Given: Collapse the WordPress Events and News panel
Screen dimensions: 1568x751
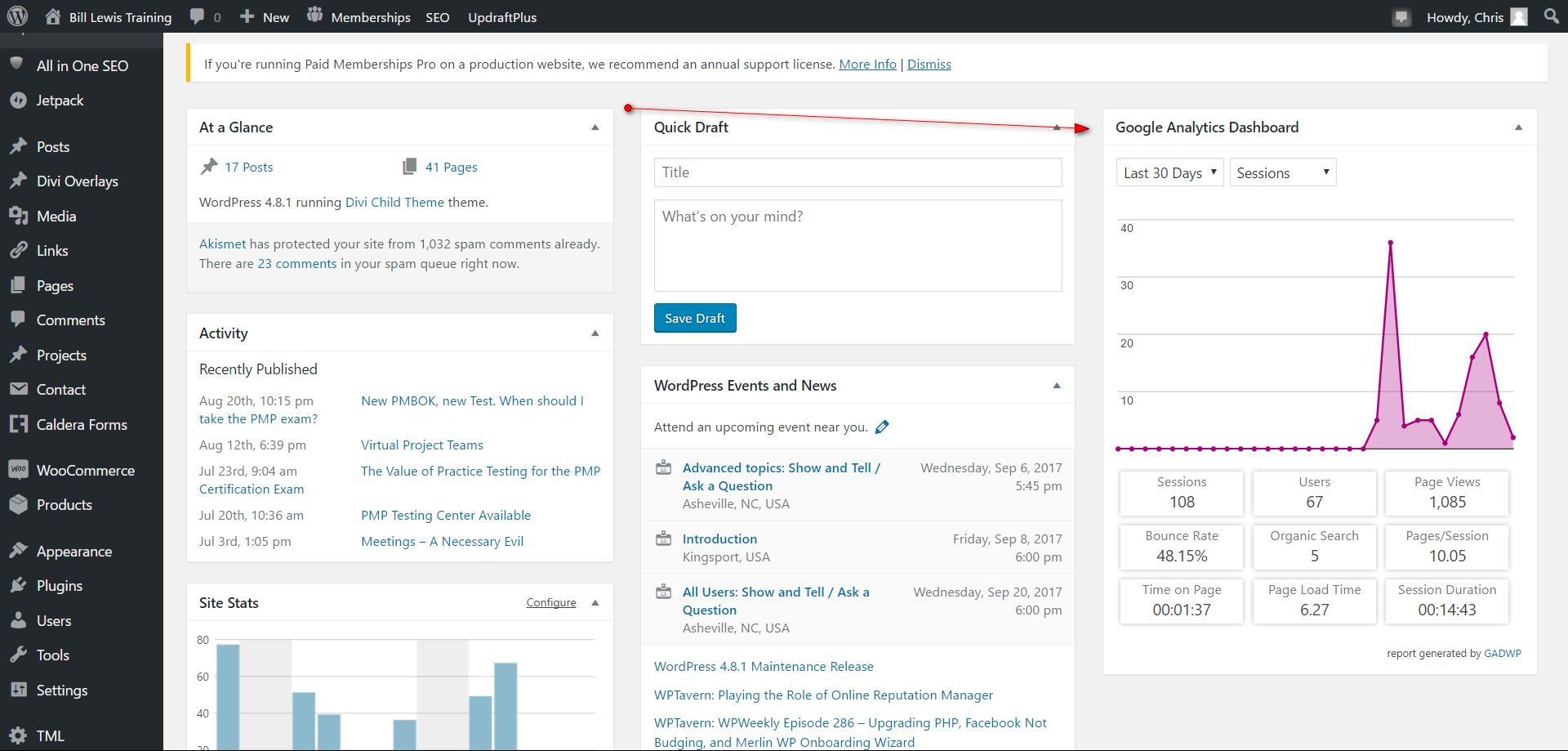Looking at the screenshot, I should (1057, 386).
